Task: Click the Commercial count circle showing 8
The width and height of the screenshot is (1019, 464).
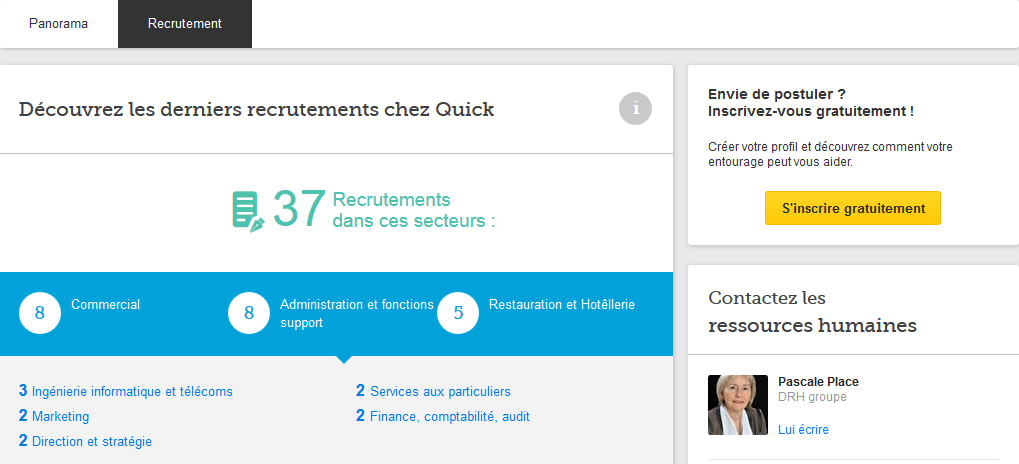Action: point(39,313)
